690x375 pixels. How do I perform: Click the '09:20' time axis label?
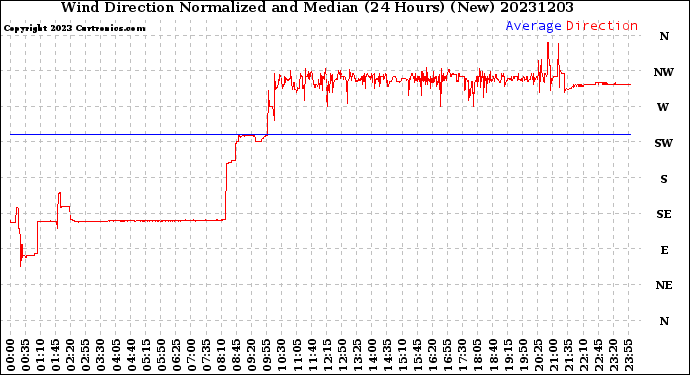coord(252,355)
